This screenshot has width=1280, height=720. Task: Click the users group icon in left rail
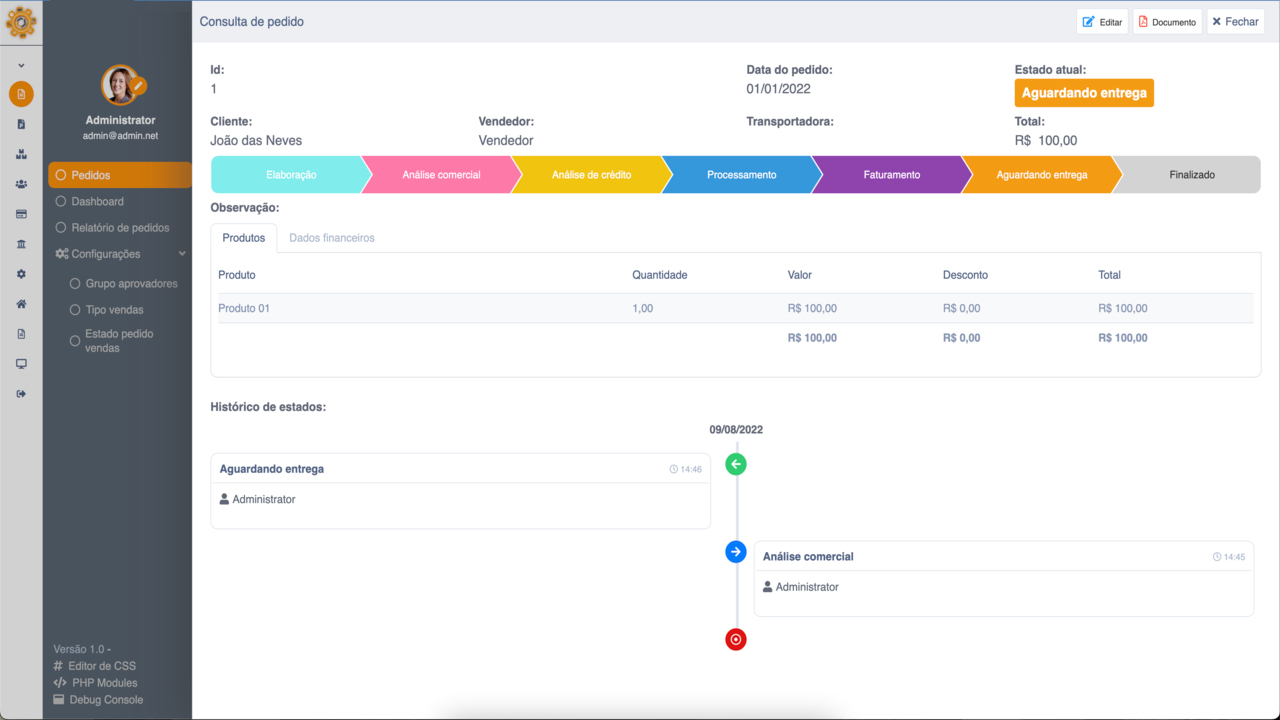pyautogui.click(x=21, y=184)
